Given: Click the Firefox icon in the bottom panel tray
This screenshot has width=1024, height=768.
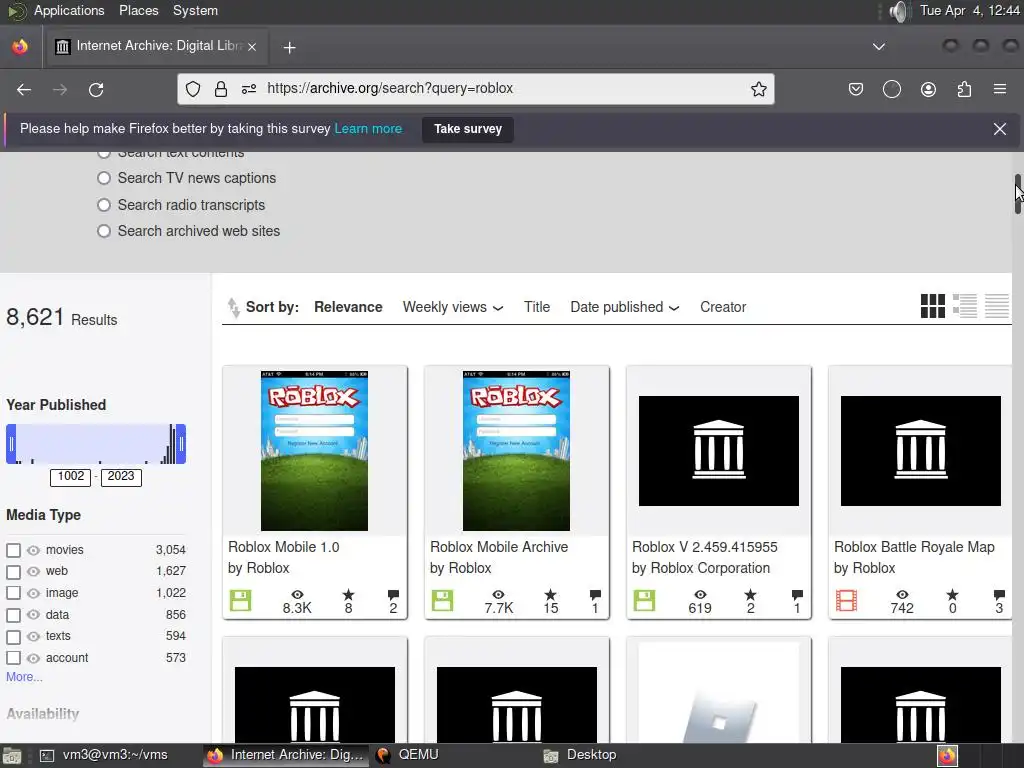Looking at the screenshot, I should [x=947, y=756].
